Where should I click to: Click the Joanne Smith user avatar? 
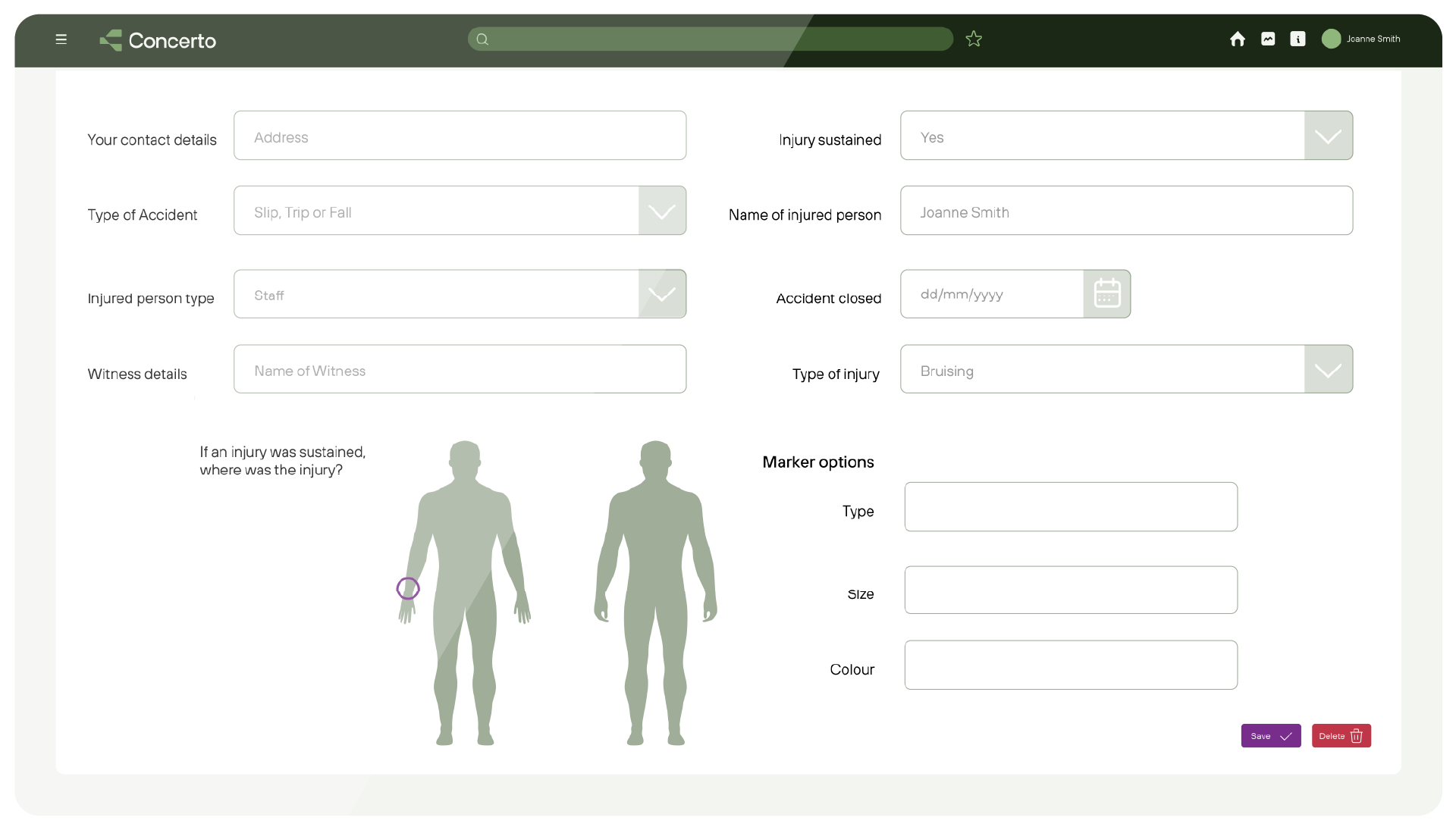[x=1331, y=39]
